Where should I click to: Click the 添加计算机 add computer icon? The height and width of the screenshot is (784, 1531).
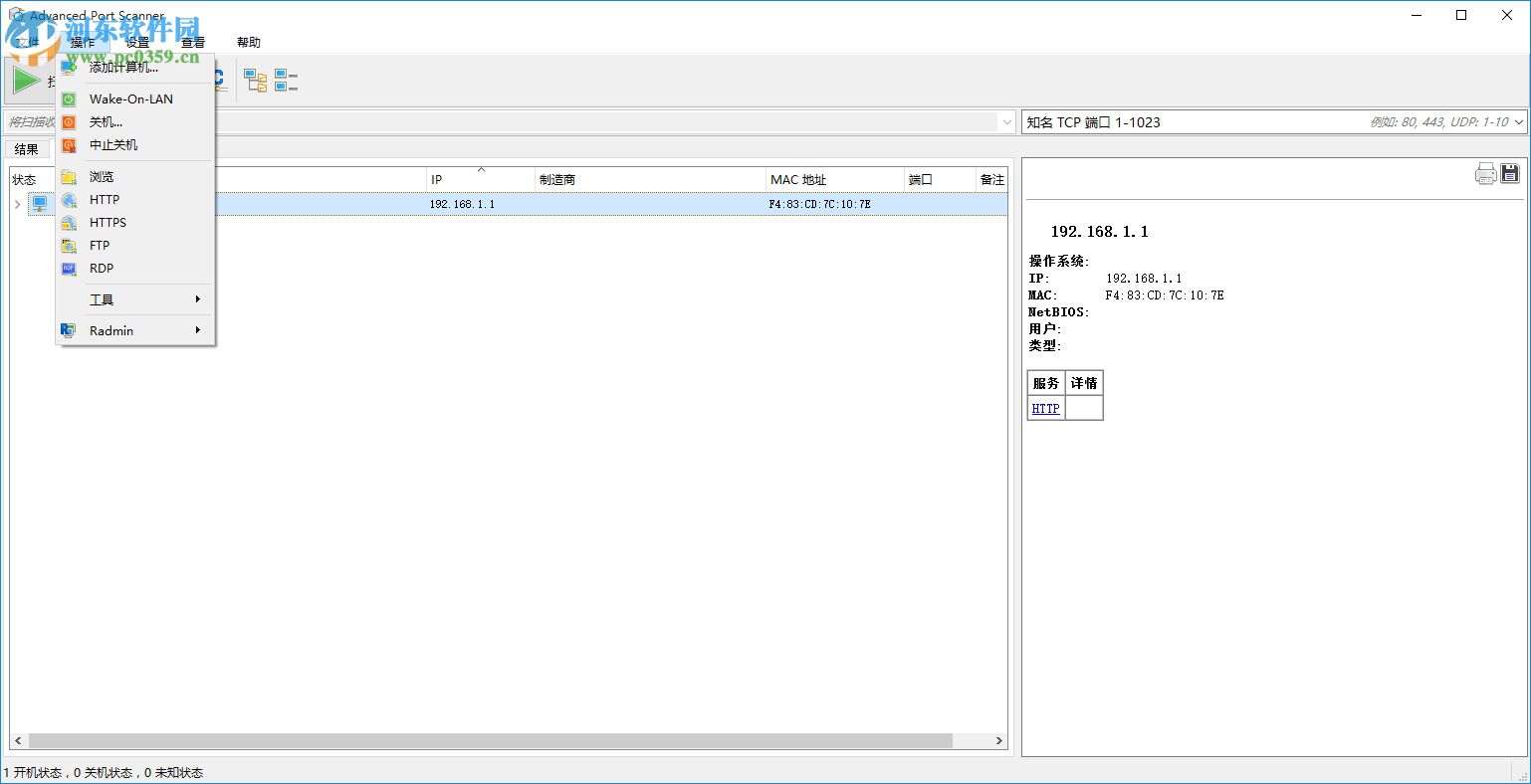(x=67, y=67)
